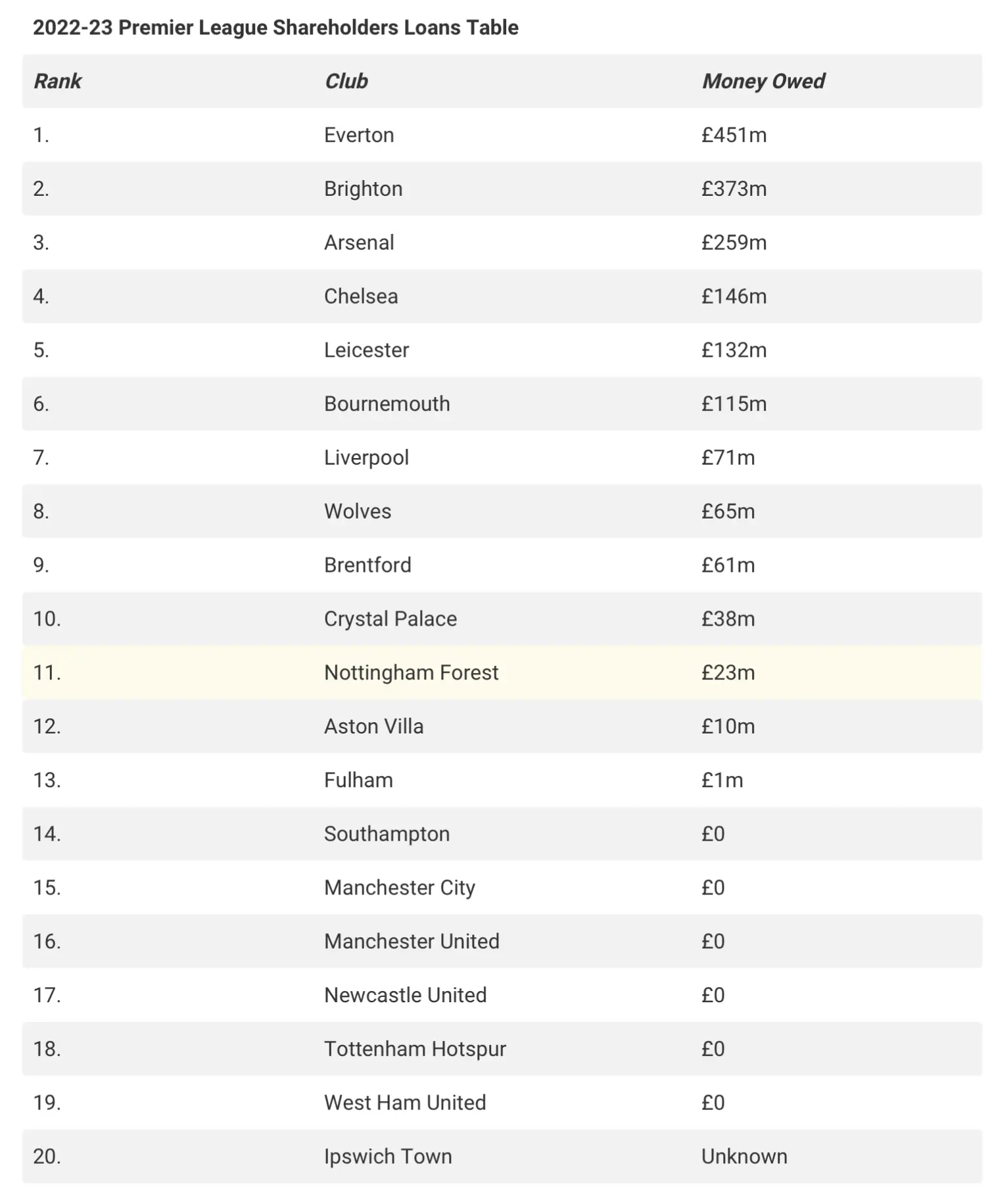The width and height of the screenshot is (992, 1204).
Task: Select the Leicester row club name
Action: [x=366, y=350]
